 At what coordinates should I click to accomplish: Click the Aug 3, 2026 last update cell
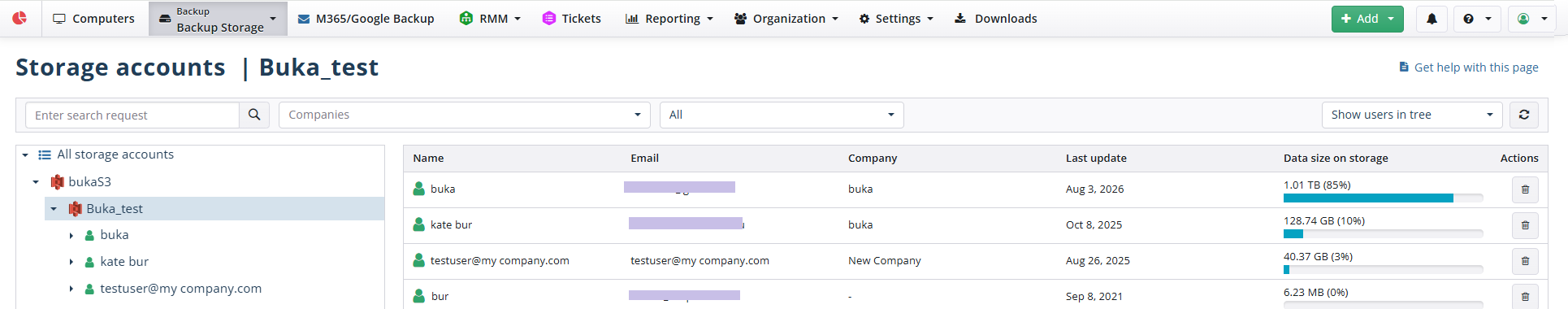(1094, 189)
